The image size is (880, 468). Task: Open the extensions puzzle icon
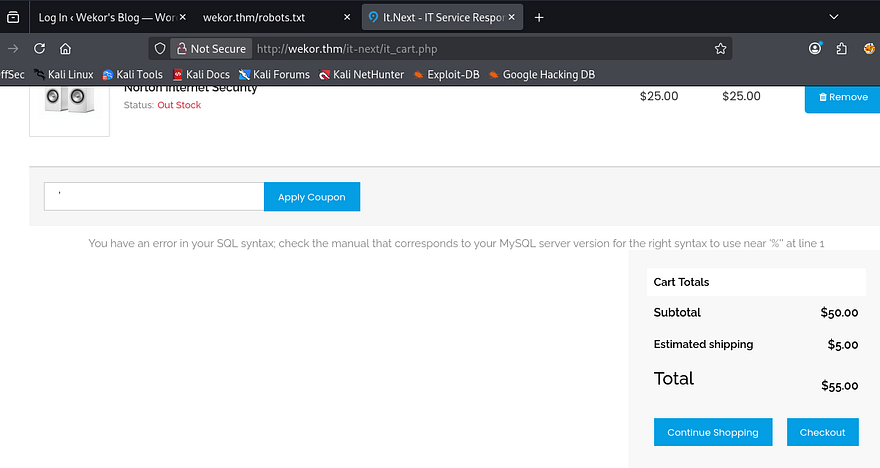point(842,48)
